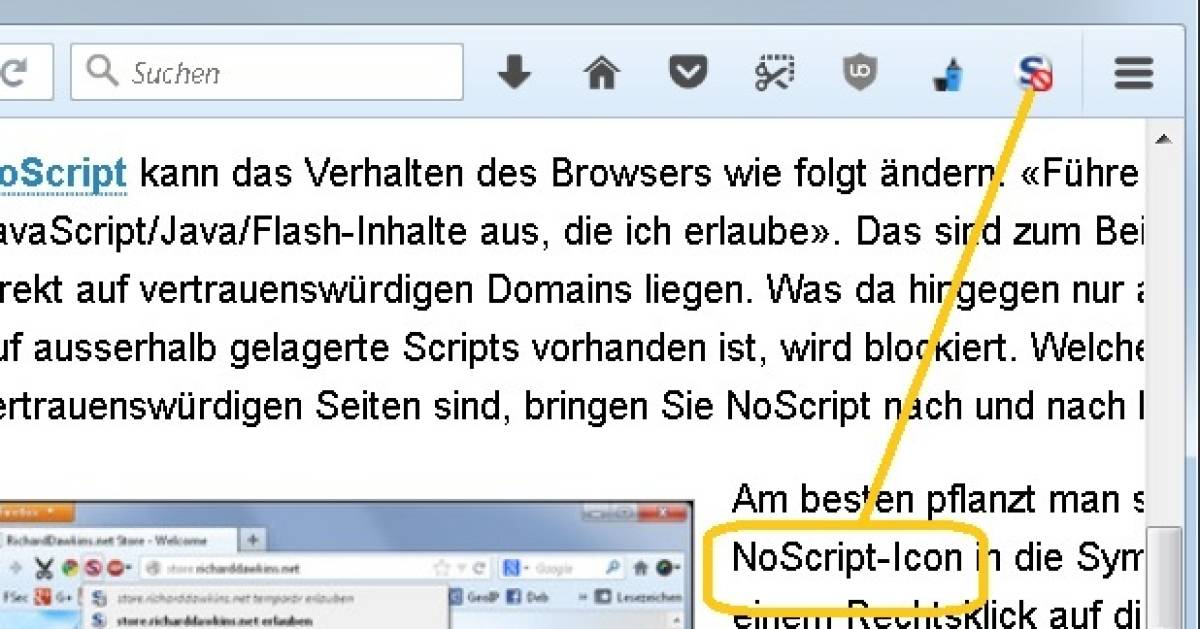This screenshot has width=1200, height=629.
Task: Go to homepage using the Home icon
Action: (600, 72)
